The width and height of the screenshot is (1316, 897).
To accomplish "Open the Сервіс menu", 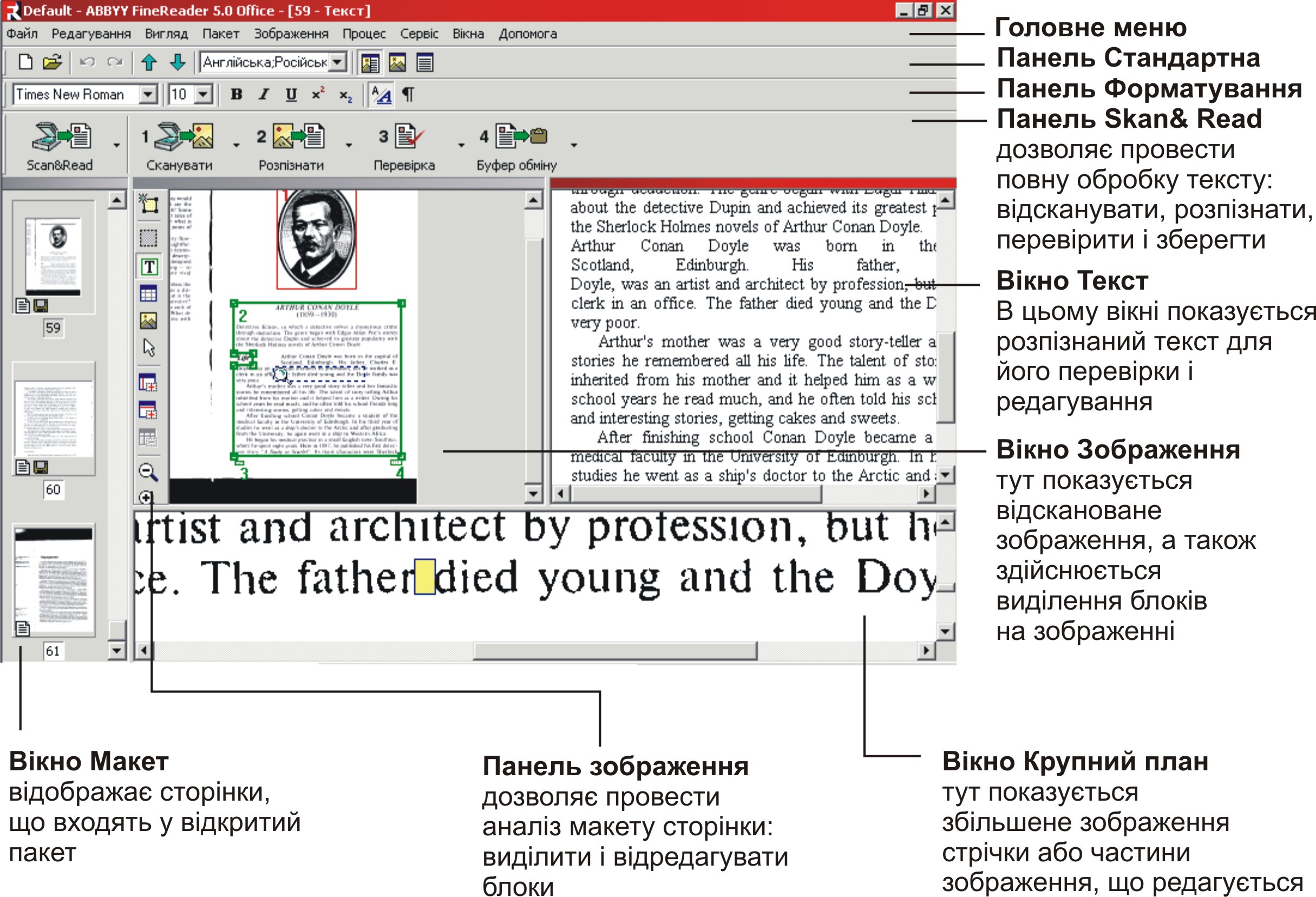I will [x=419, y=34].
